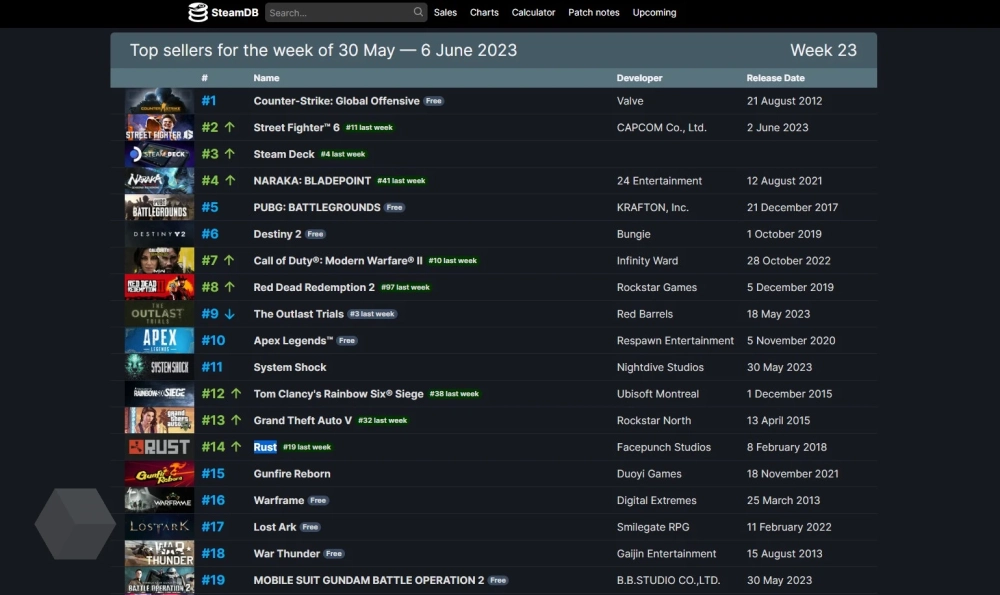1000x595 pixels.
Task: Click the search magnifier icon
Action: 418,12
